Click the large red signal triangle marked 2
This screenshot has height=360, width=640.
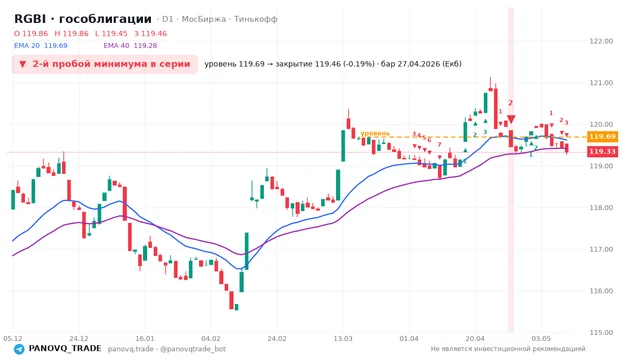pos(511,119)
